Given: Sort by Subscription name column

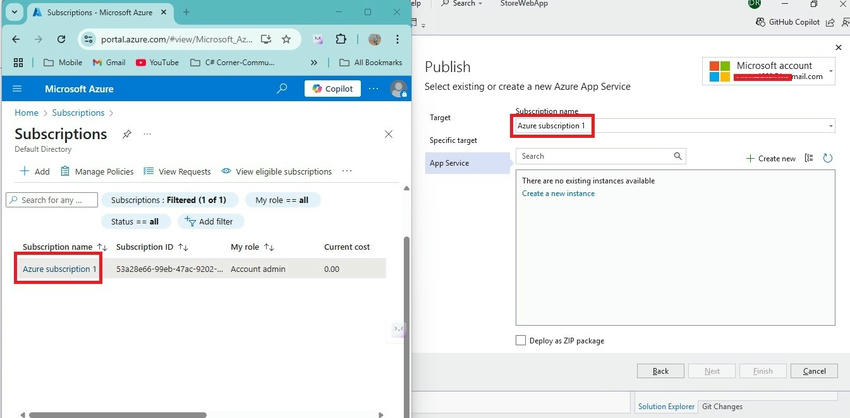Looking at the screenshot, I should (65, 247).
